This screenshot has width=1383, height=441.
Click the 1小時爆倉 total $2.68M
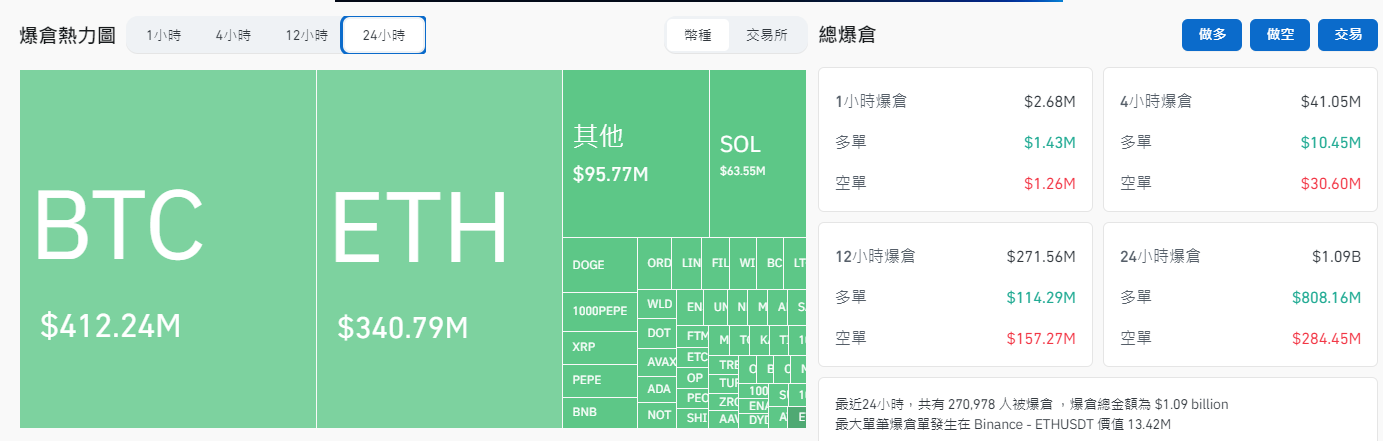pos(1049,101)
